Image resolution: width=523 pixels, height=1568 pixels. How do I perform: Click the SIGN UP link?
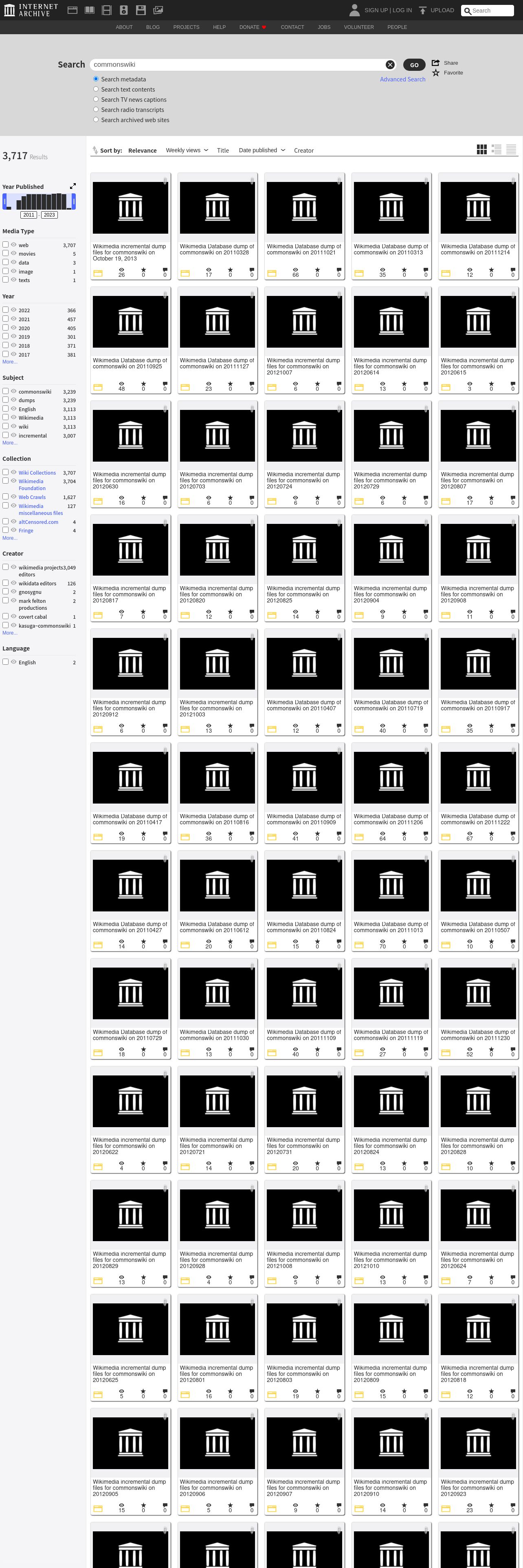coord(376,10)
